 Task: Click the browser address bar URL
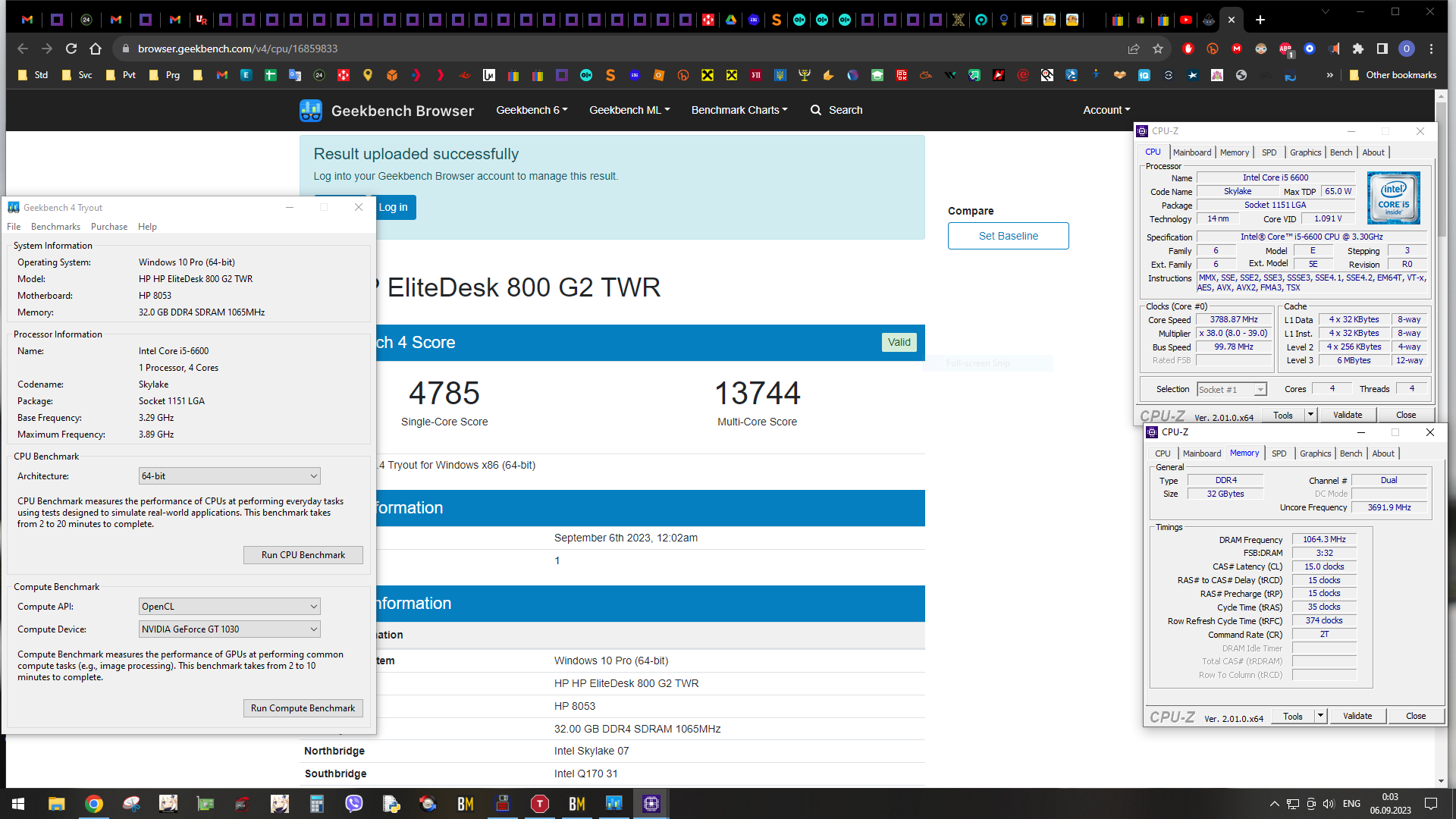tap(237, 49)
